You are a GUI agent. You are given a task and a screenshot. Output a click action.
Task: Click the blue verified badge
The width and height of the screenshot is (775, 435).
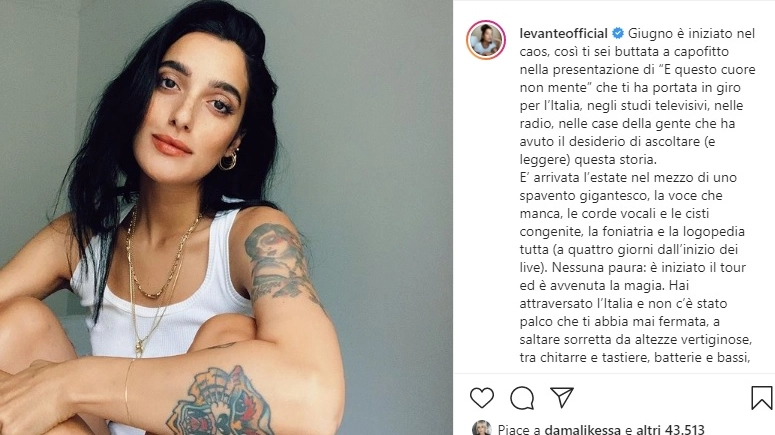[x=618, y=34]
